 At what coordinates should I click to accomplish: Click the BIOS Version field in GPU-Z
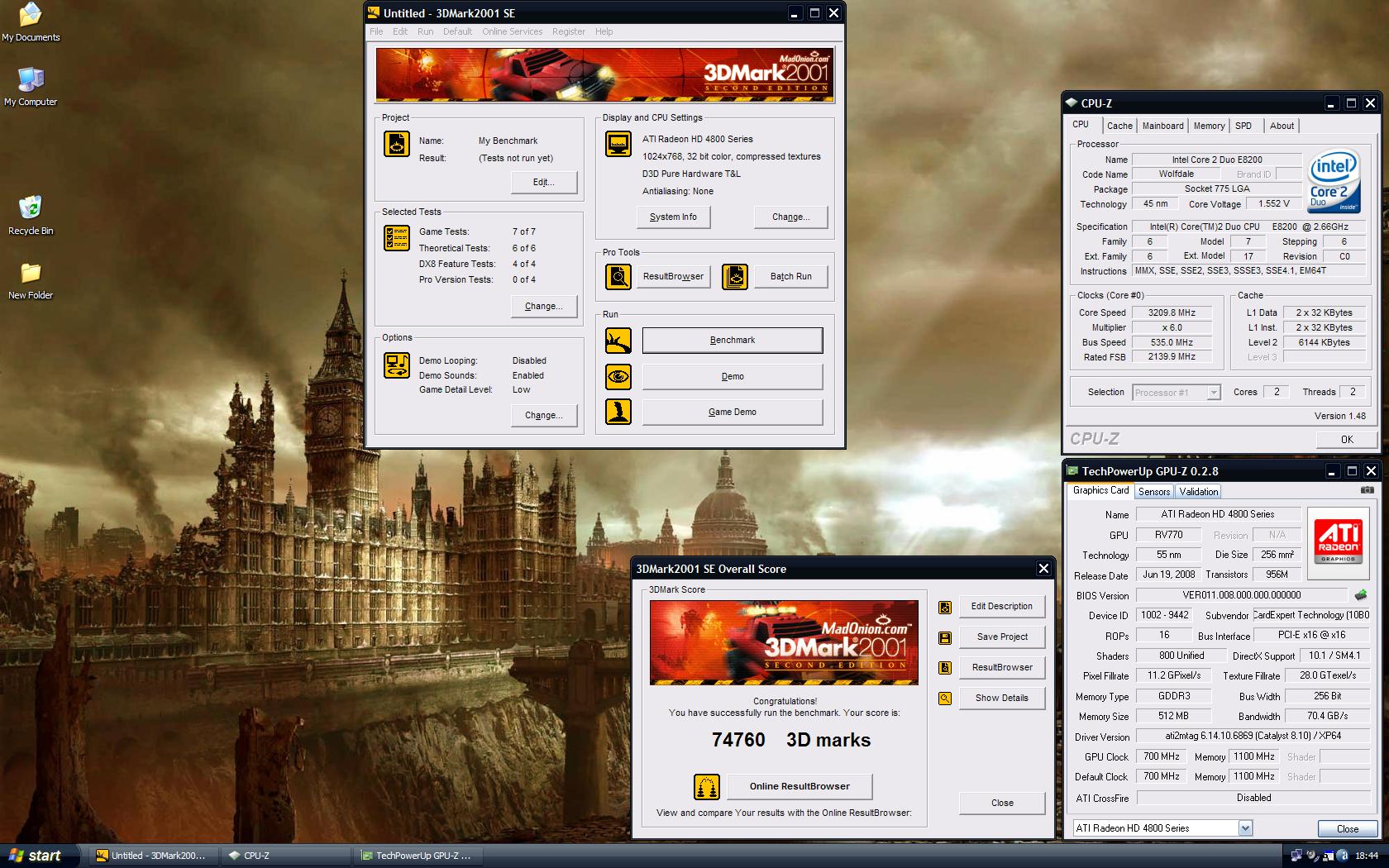(1242, 595)
